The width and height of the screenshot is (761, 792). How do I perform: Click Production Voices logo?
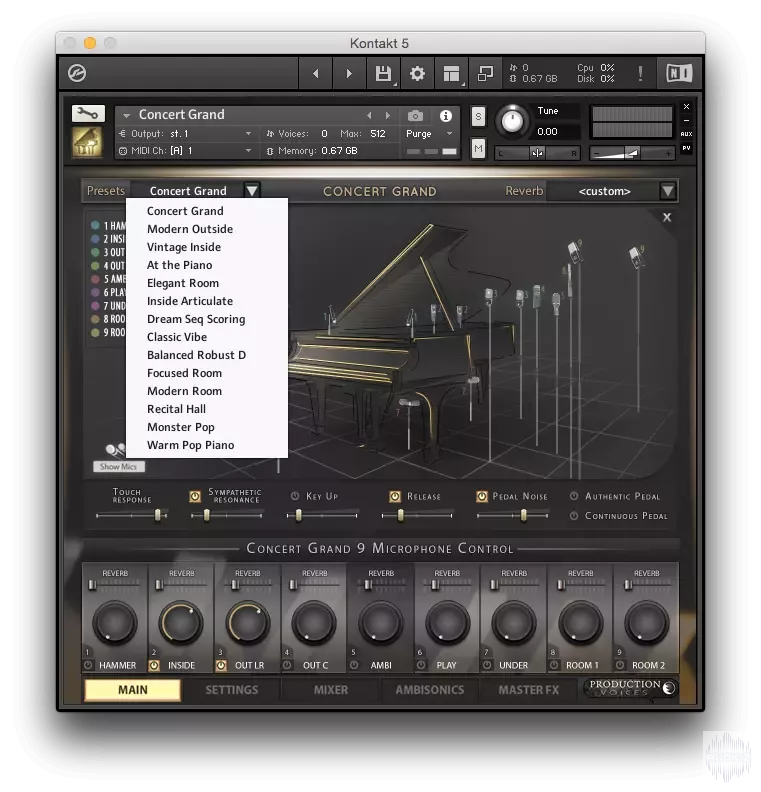pos(631,687)
